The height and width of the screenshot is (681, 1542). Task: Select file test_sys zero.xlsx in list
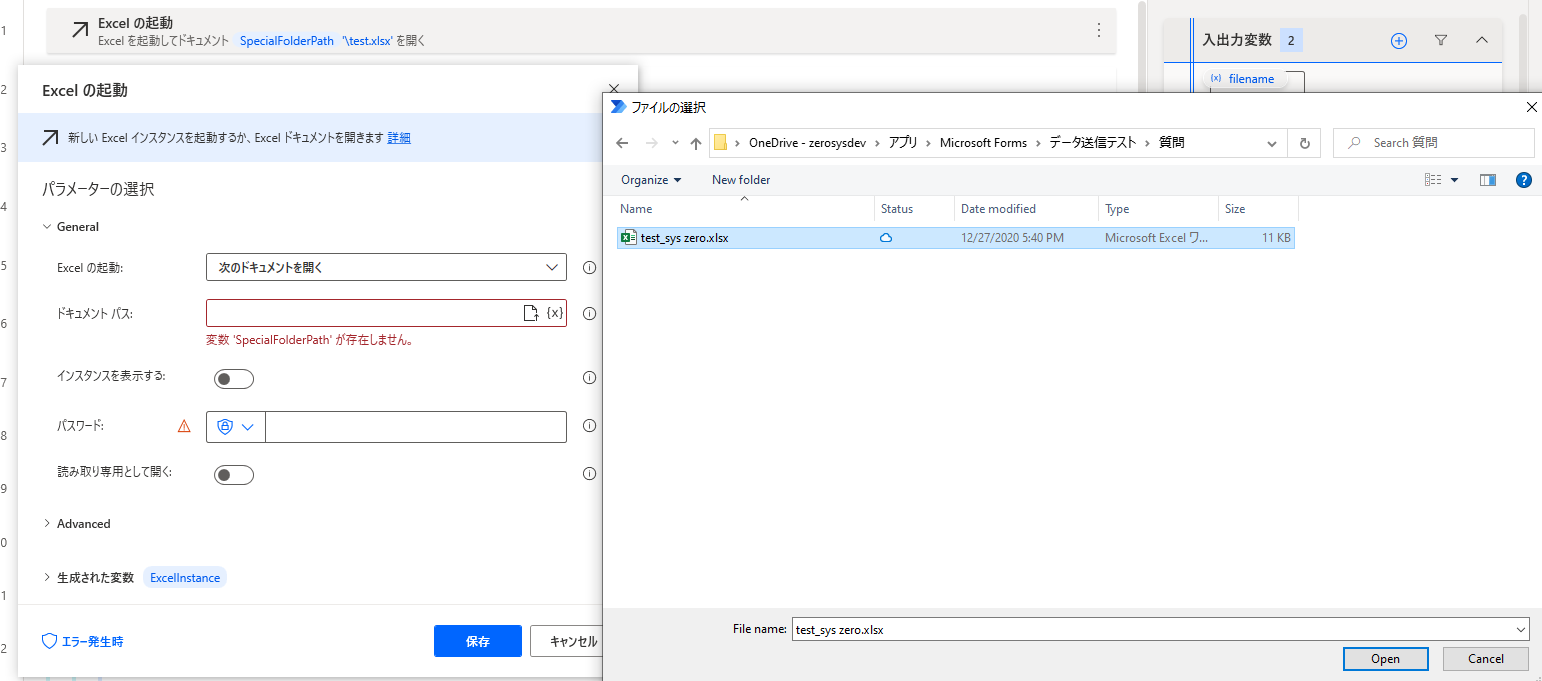pyautogui.click(x=956, y=238)
